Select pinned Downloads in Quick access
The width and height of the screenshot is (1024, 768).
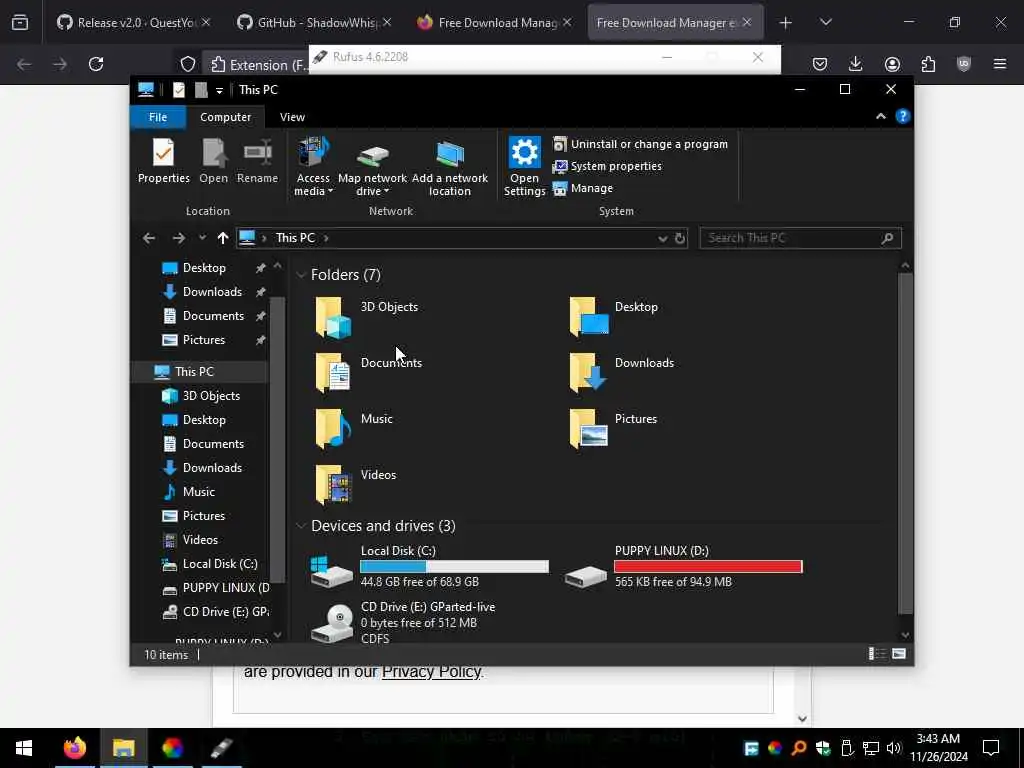212,292
